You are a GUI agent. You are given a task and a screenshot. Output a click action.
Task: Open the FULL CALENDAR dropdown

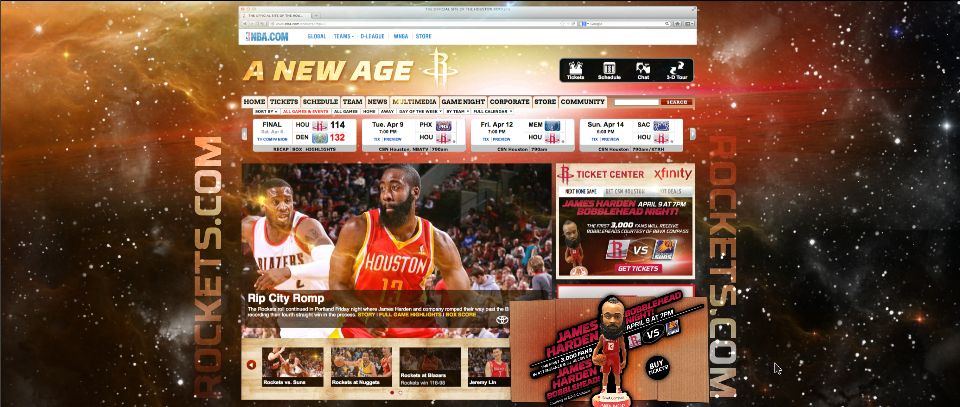tap(492, 111)
